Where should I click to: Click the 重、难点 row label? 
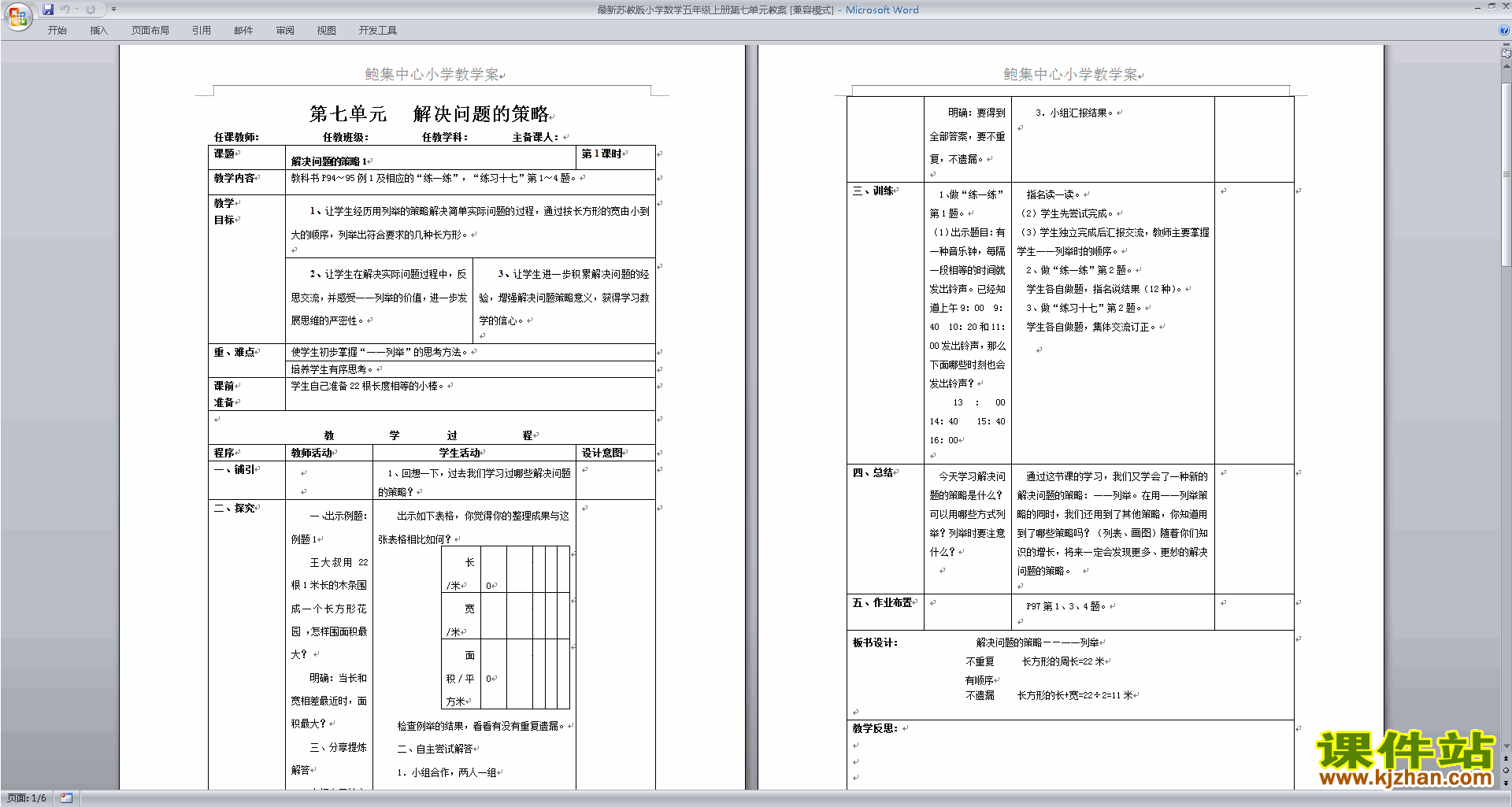pyautogui.click(x=235, y=353)
